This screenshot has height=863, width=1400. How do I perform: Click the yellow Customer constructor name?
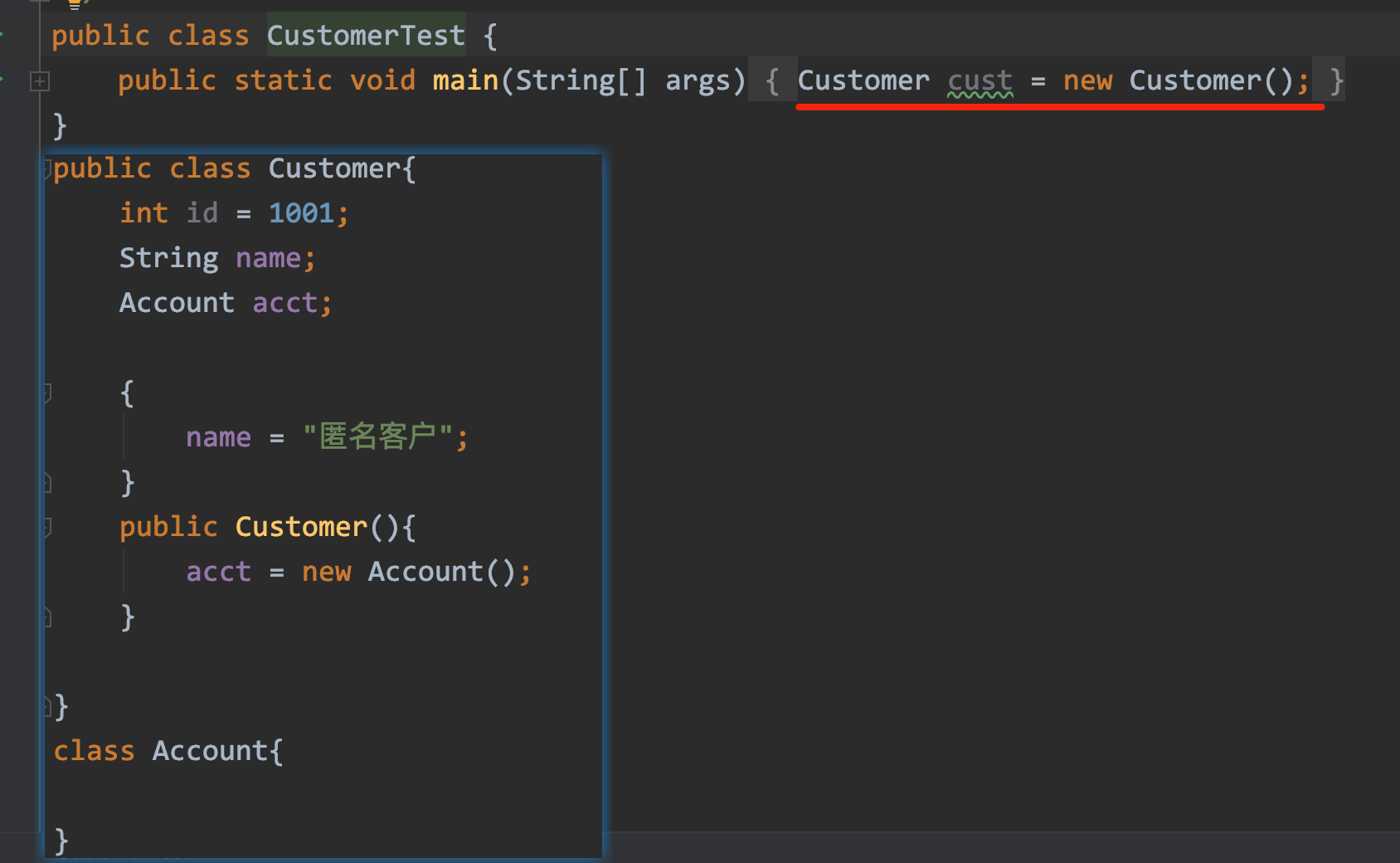[301, 527]
